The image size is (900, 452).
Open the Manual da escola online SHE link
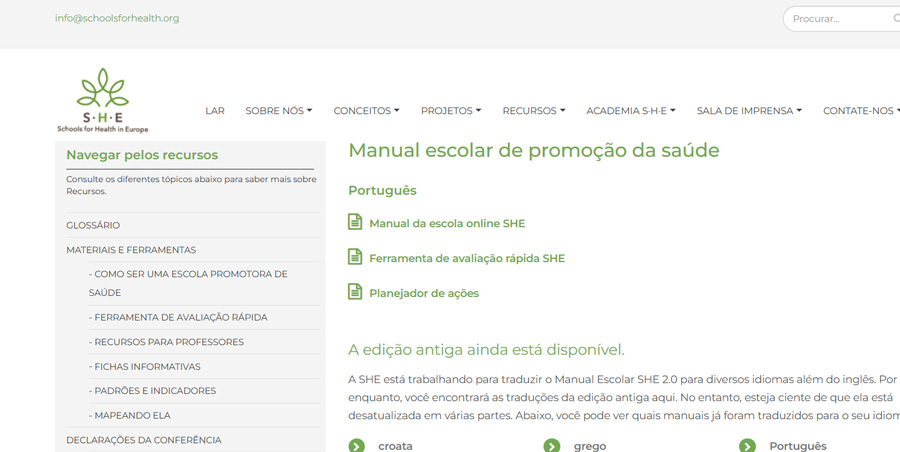447,223
